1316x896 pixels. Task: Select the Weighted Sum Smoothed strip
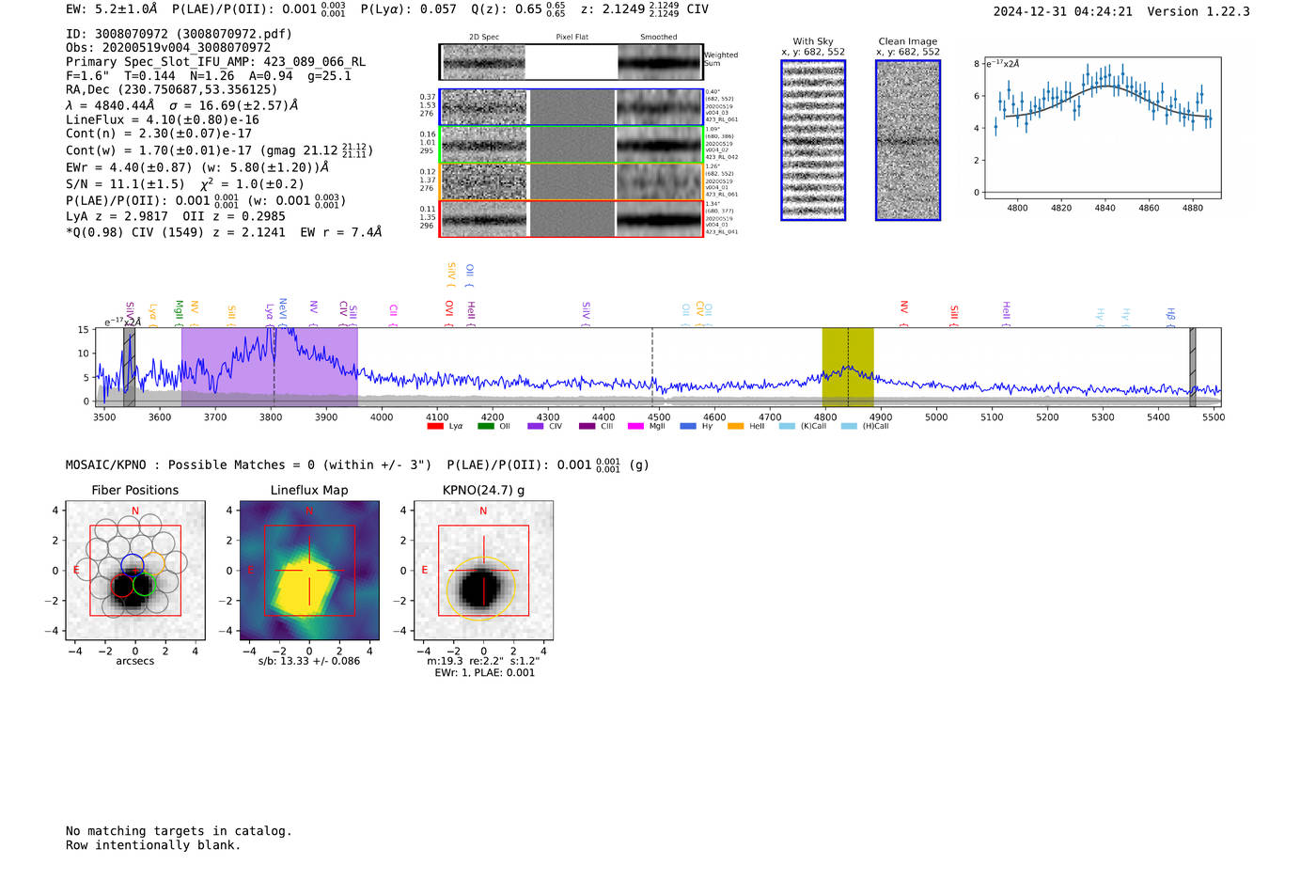(659, 62)
